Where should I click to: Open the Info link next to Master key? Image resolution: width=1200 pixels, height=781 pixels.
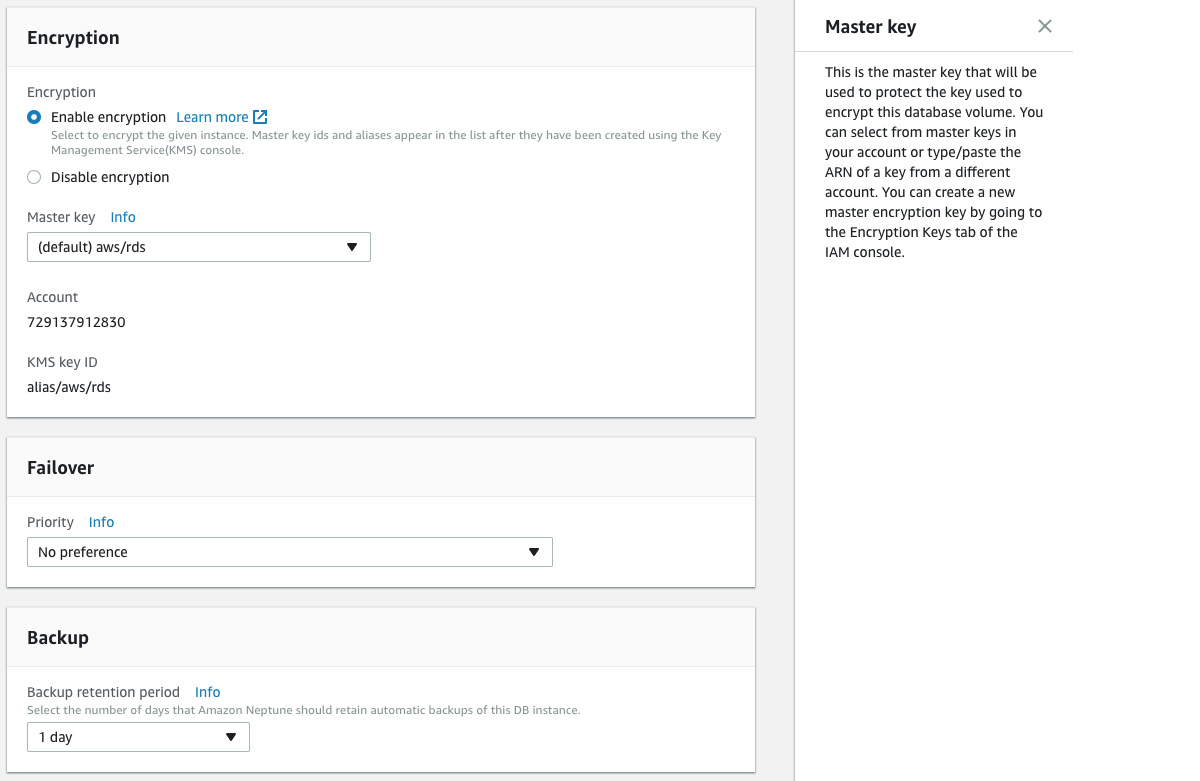pyautogui.click(x=122, y=217)
